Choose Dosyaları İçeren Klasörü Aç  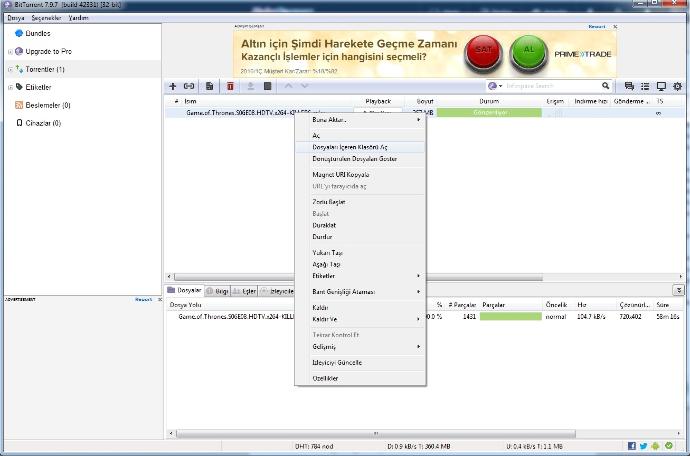360,147
